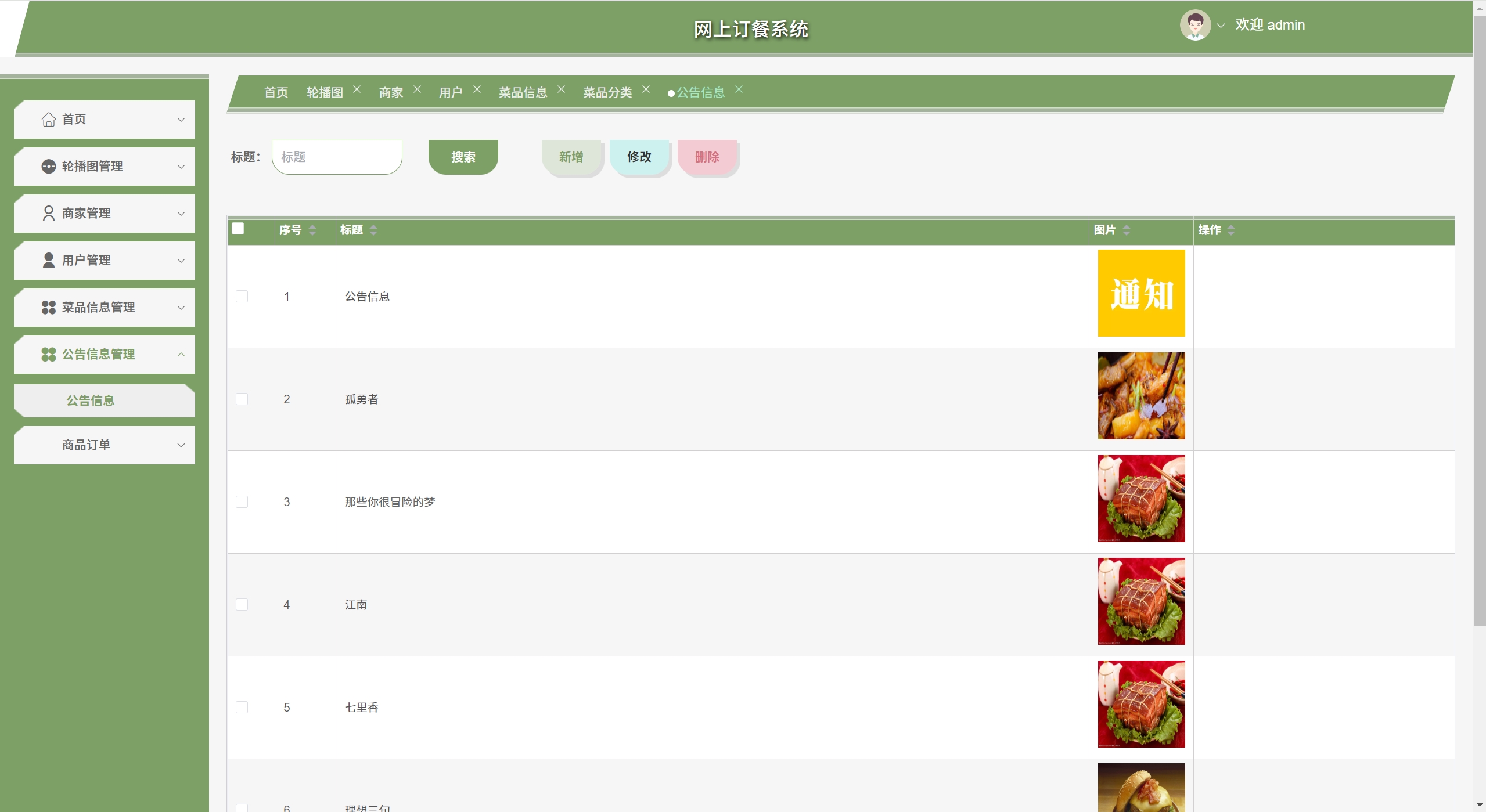Click the pink 删除 button

[707, 157]
